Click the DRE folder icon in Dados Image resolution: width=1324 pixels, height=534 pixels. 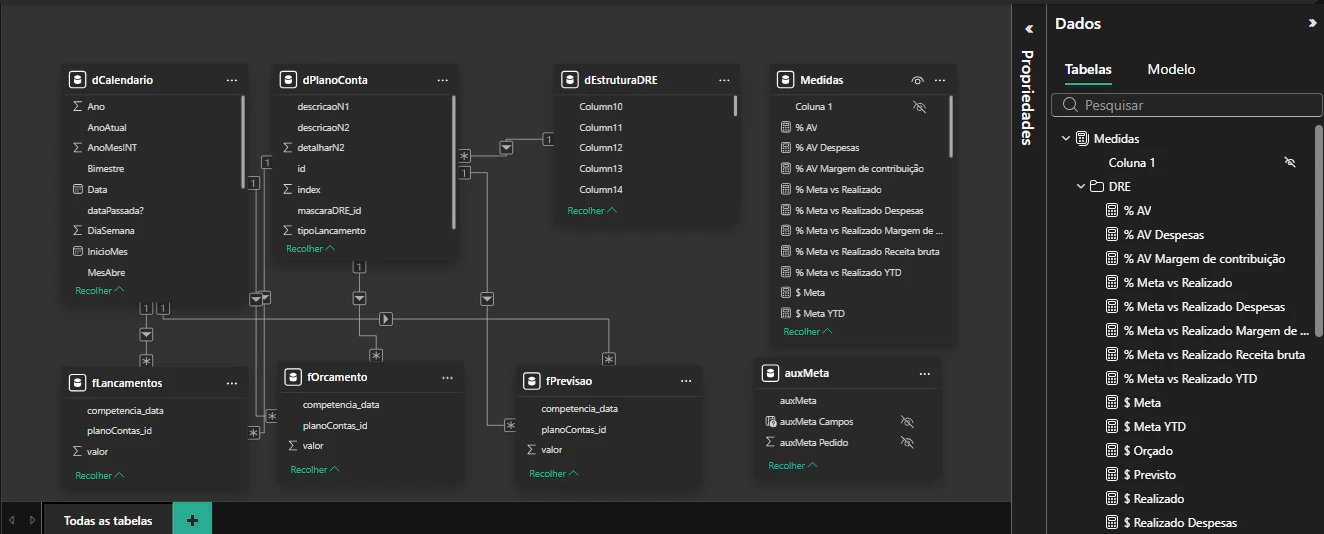(1096, 186)
